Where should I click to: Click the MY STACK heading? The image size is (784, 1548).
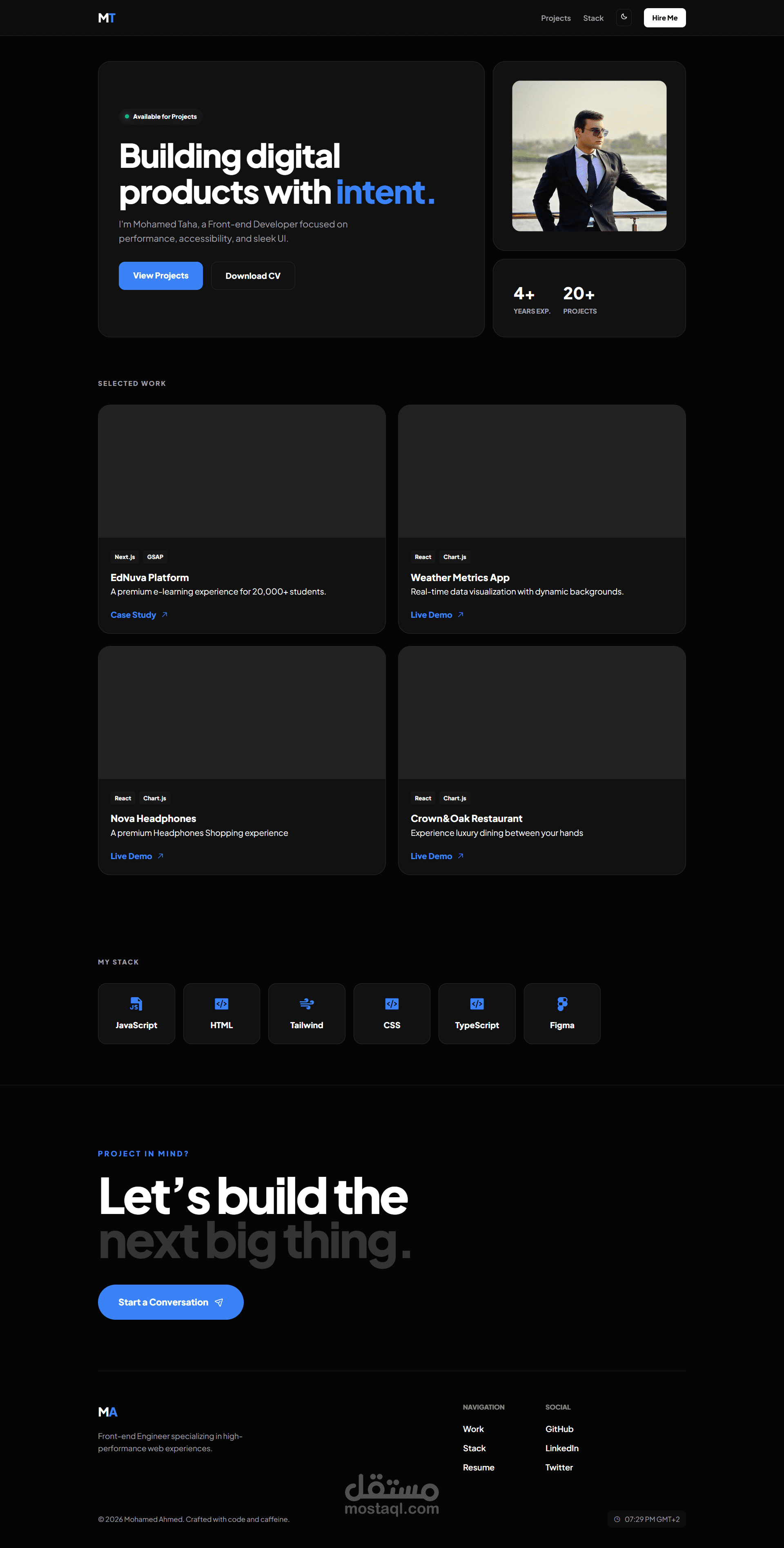click(x=118, y=962)
